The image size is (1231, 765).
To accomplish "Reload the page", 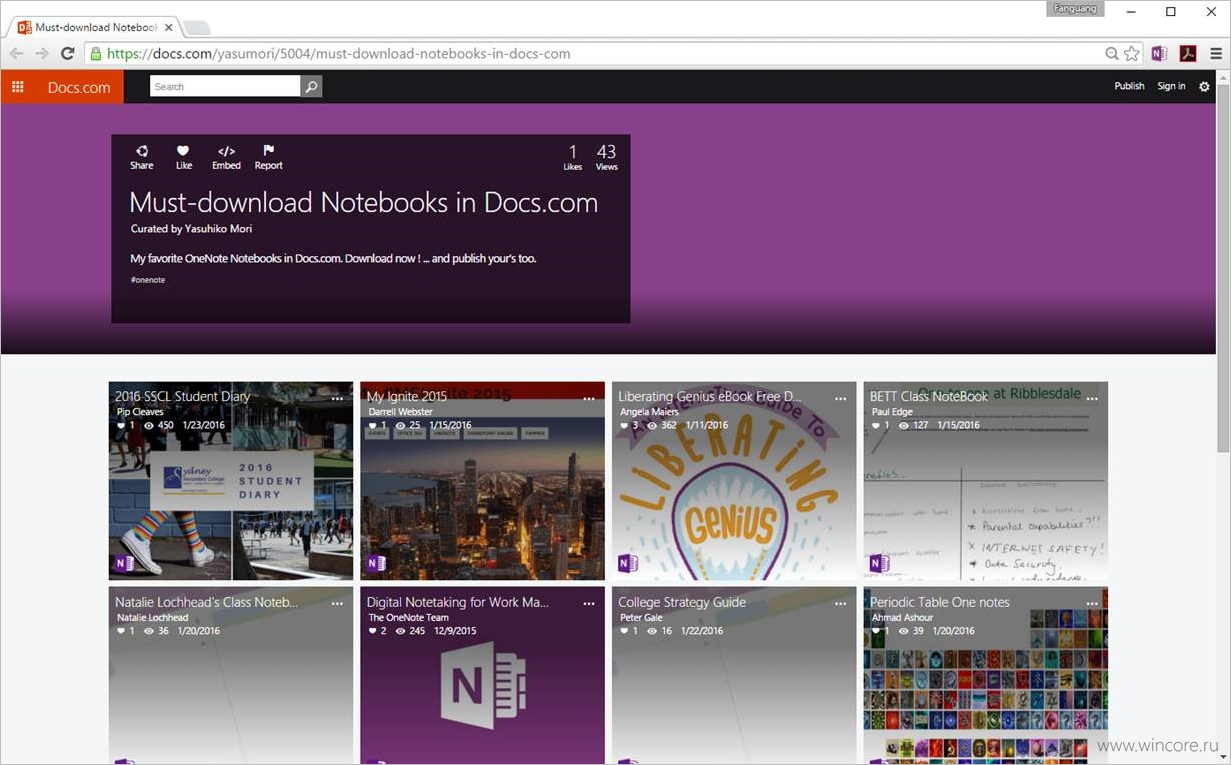I will 67,54.
